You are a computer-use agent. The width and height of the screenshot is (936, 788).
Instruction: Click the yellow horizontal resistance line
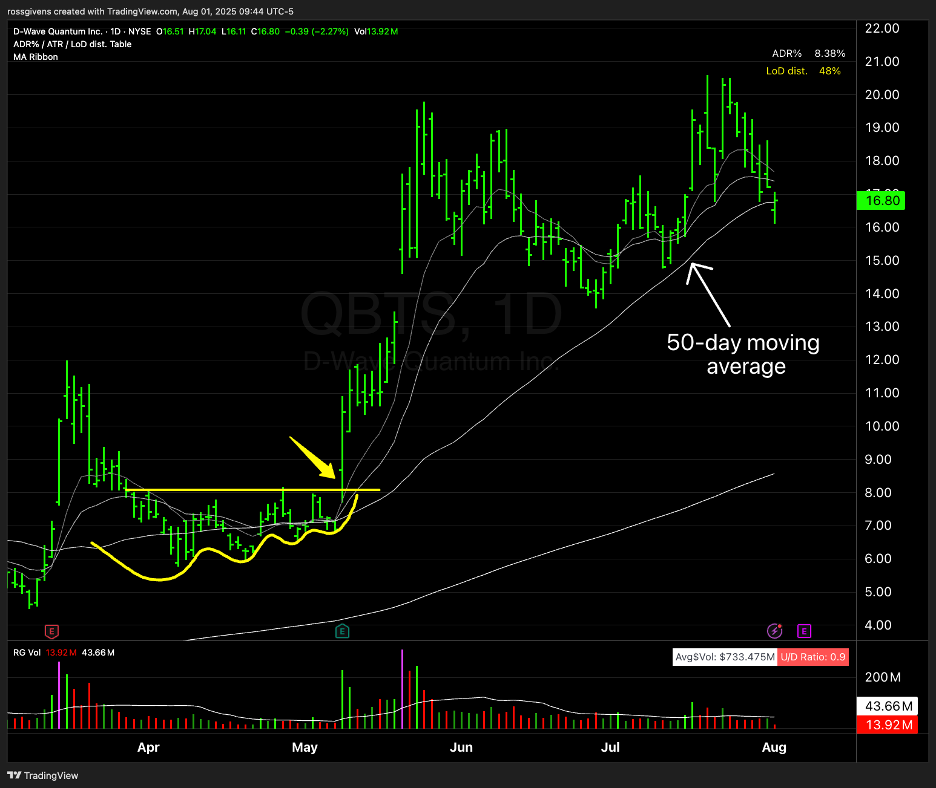click(250, 490)
